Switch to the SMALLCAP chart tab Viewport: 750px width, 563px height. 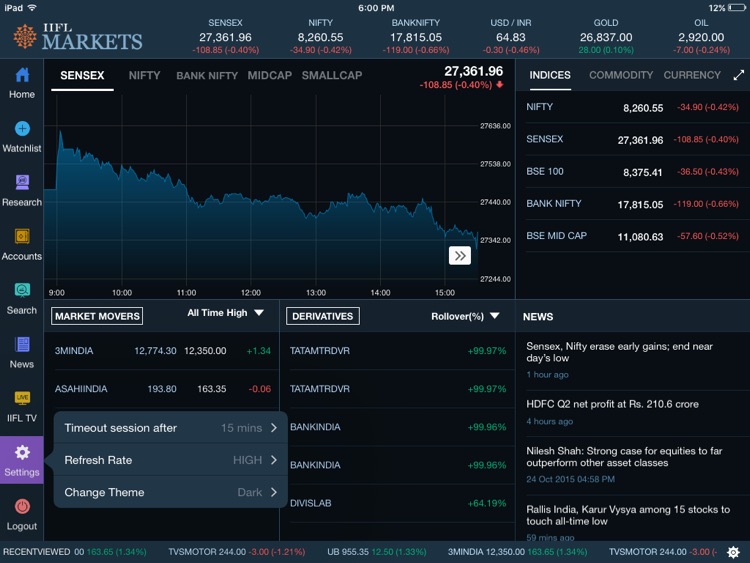[331, 76]
